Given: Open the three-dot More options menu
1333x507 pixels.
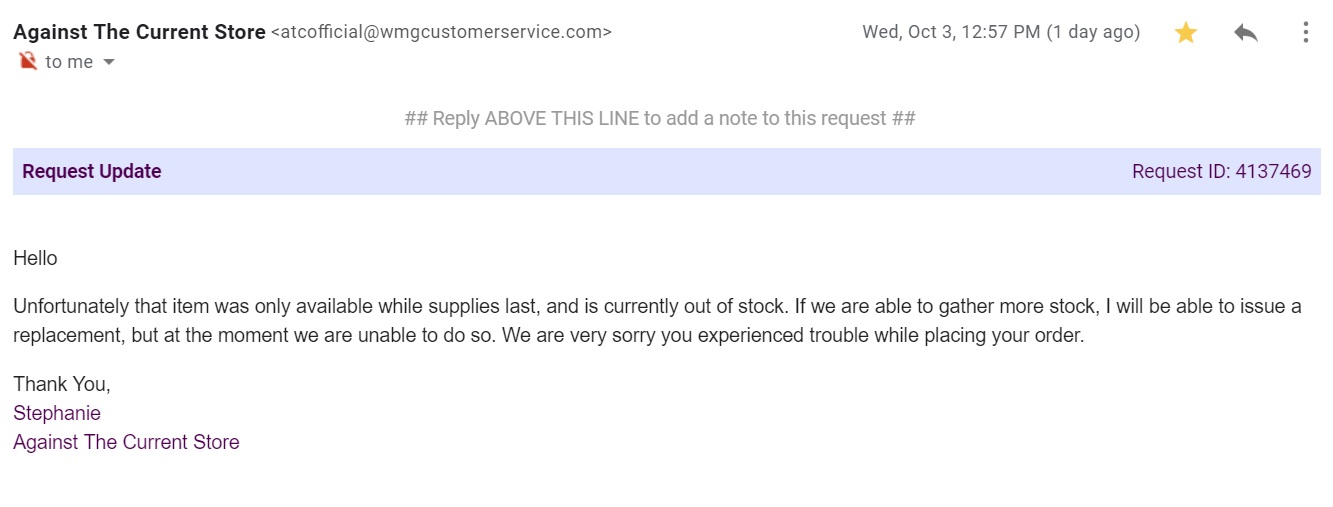Looking at the screenshot, I should pos(1305,33).
